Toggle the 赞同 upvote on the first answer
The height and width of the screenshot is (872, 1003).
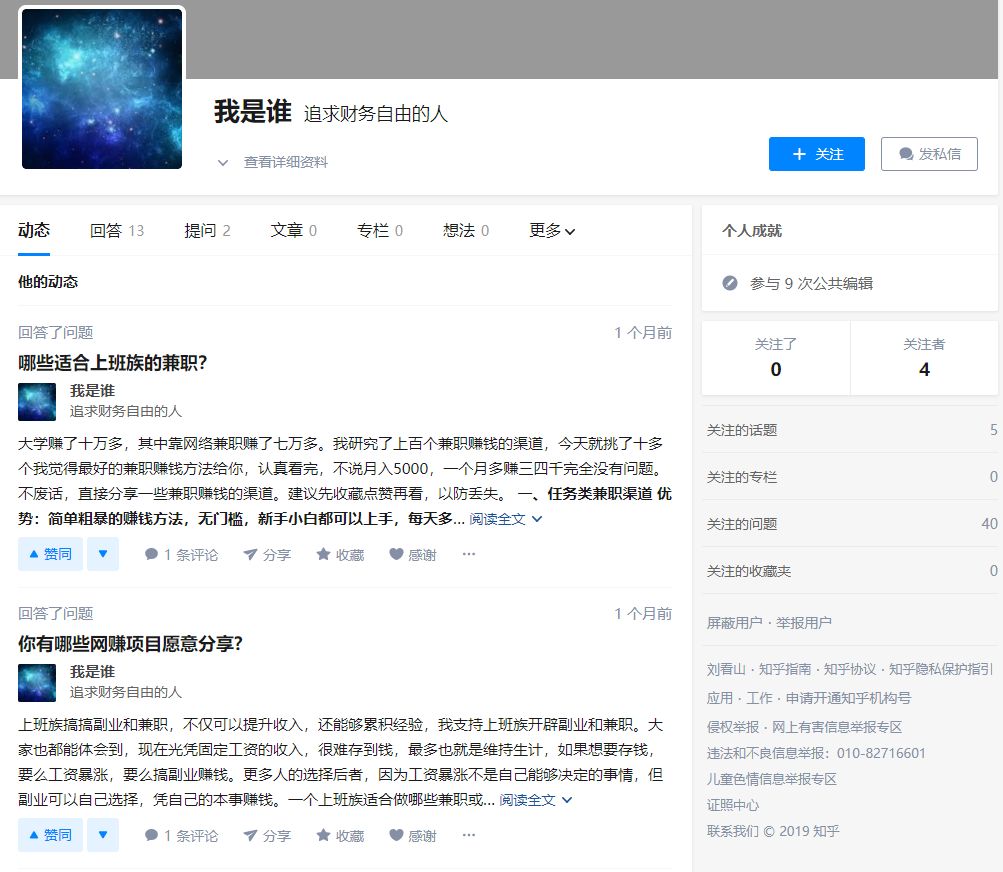(x=49, y=553)
